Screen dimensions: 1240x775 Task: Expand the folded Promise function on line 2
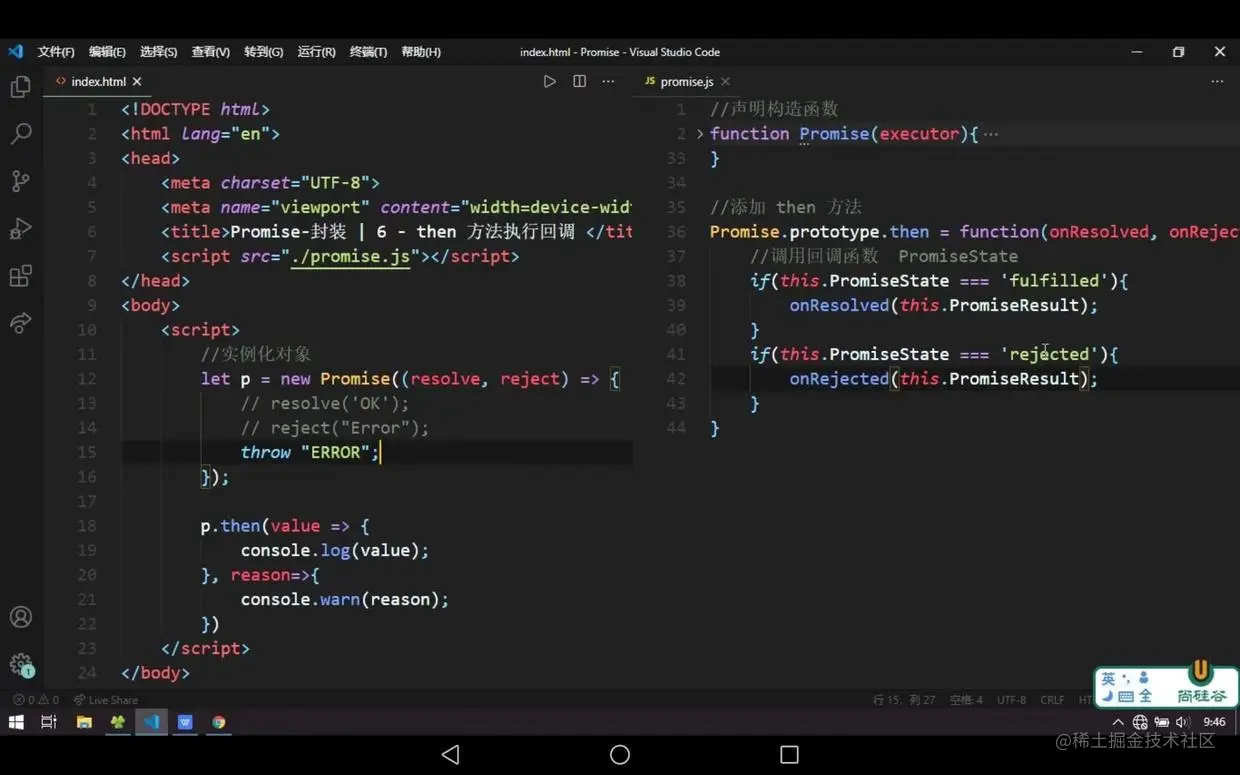pos(700,133)
